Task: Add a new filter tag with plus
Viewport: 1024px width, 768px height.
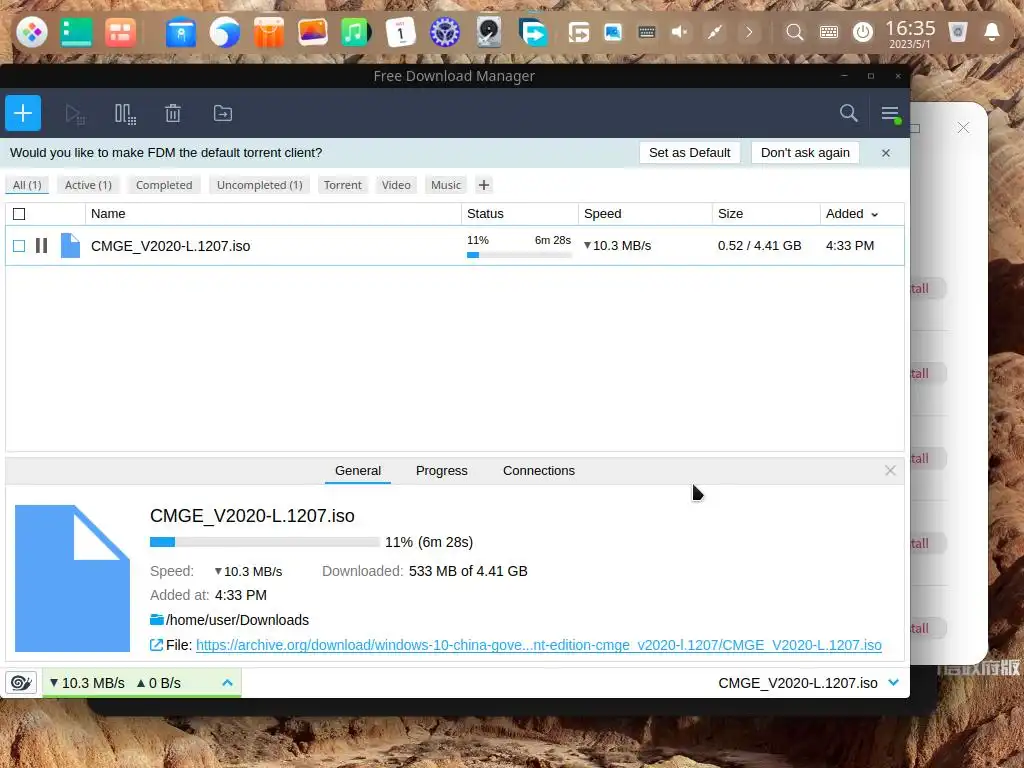Action: point(483,185)
